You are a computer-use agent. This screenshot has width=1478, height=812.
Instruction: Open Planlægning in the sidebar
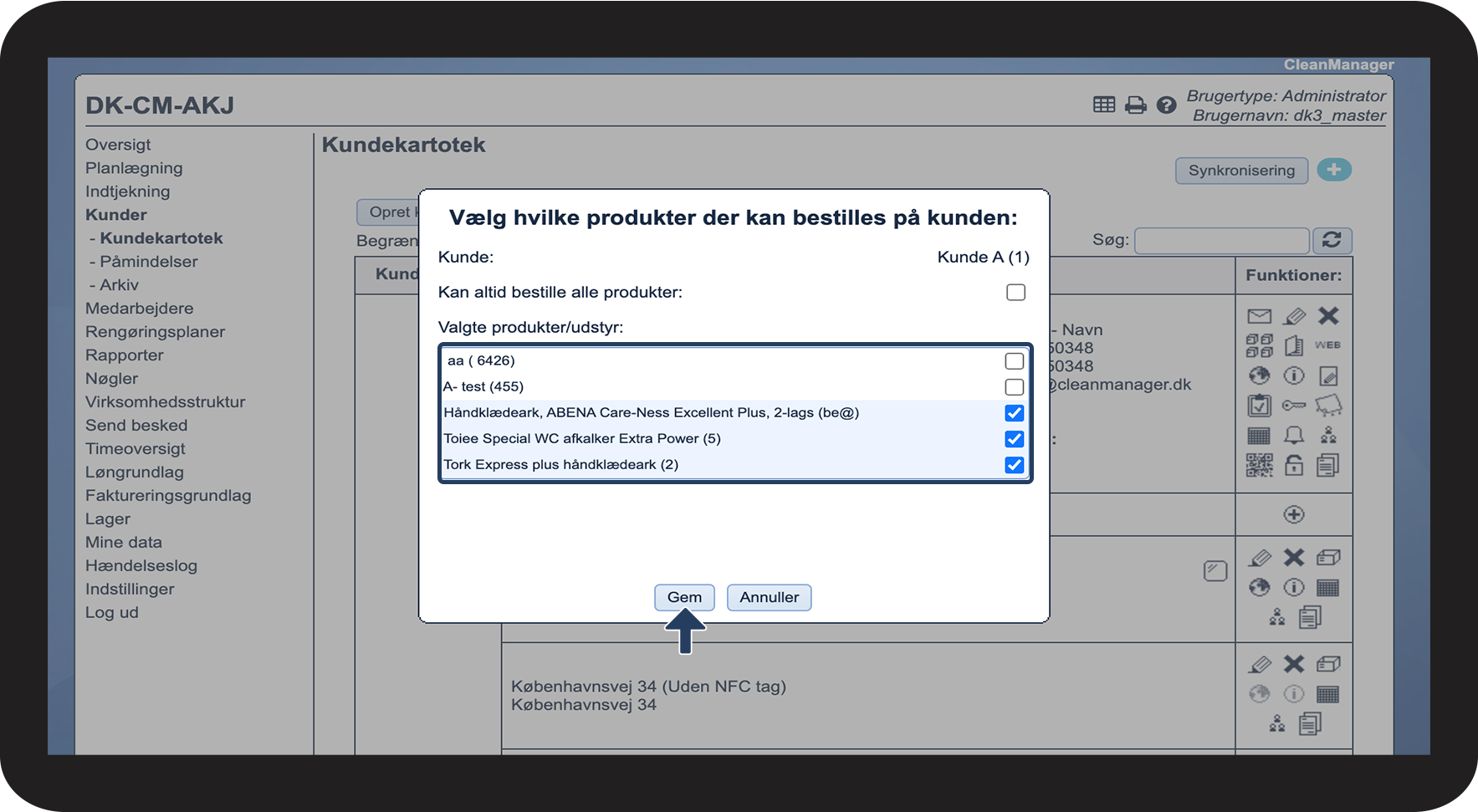coord(134,168)
